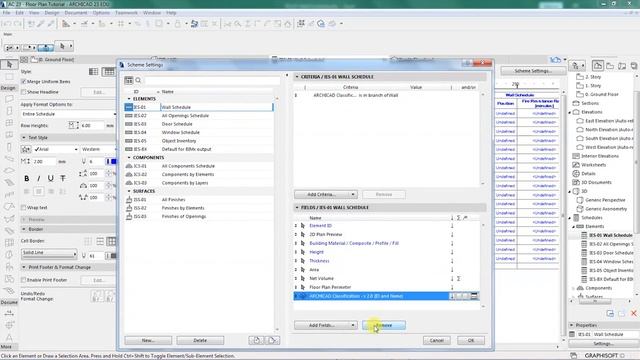This screenshot has width=640, height=360.
Task: Click the Row Heights value field
Action: click(92, 126)
